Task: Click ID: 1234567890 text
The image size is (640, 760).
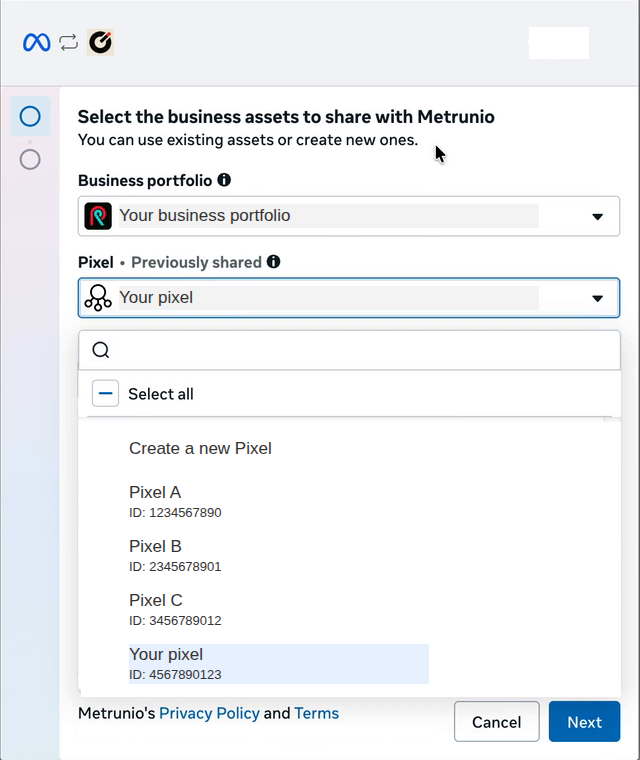Action: [x=175, y=513]
